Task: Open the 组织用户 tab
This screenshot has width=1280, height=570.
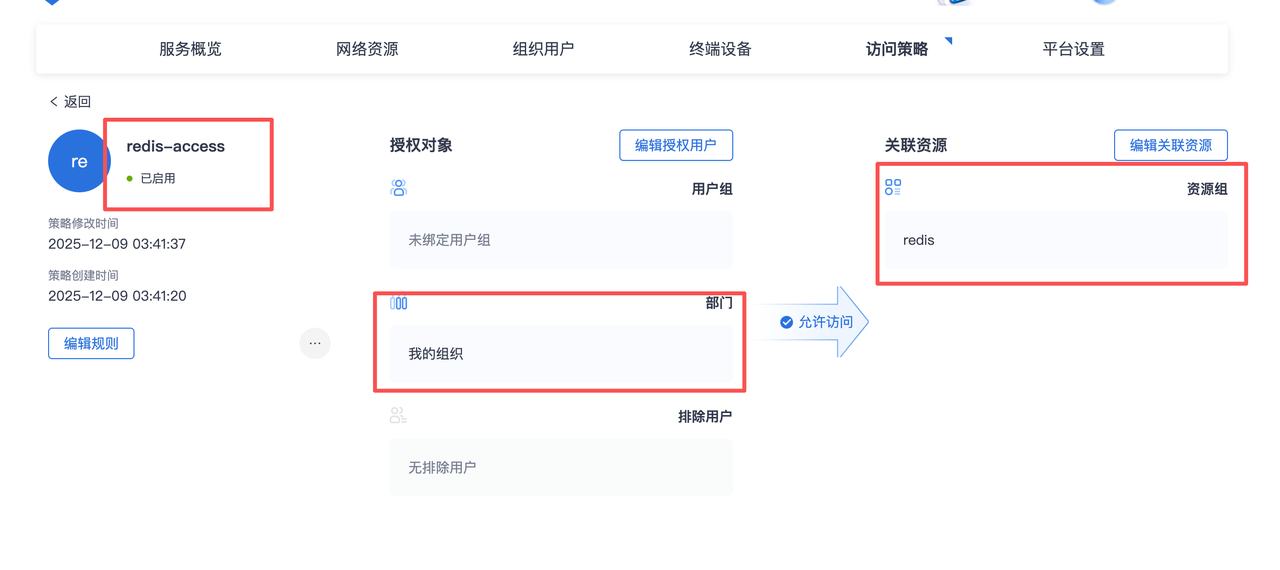Action: 543,49
